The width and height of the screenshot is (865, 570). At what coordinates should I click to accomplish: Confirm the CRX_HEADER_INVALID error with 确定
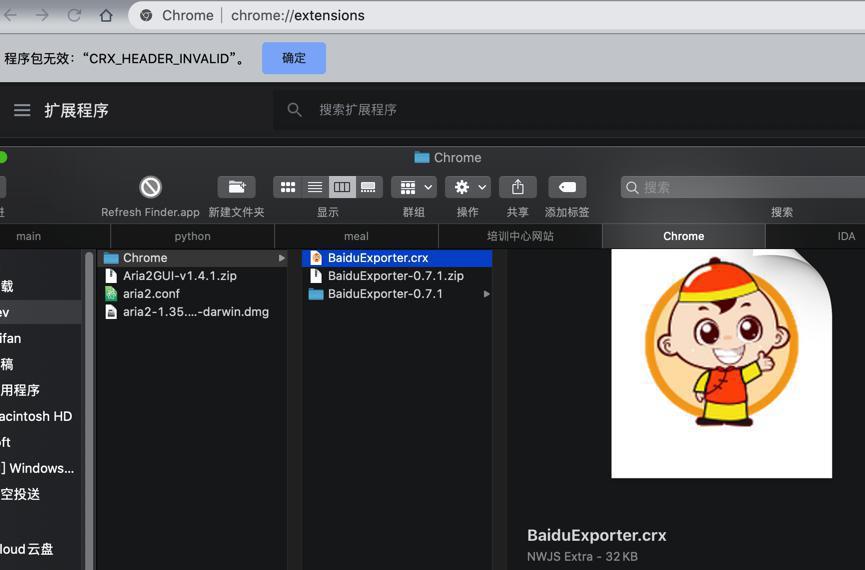(x=293, y=58)
